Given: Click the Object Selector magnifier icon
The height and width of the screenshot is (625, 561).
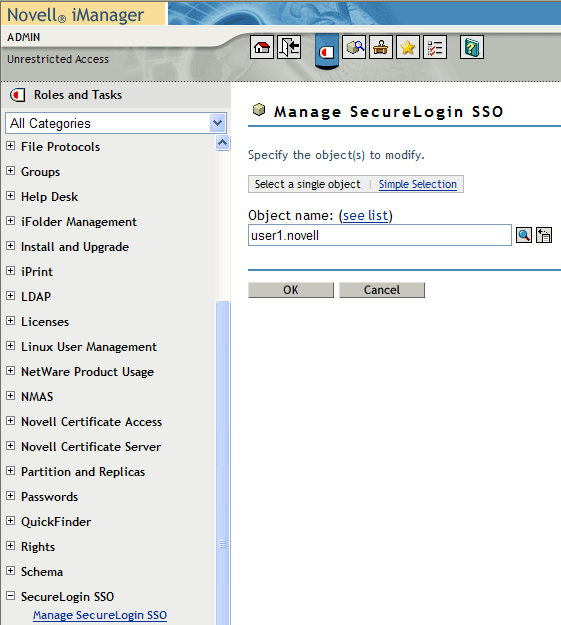Looking at the screenshot, I should (x=524, y=235).
